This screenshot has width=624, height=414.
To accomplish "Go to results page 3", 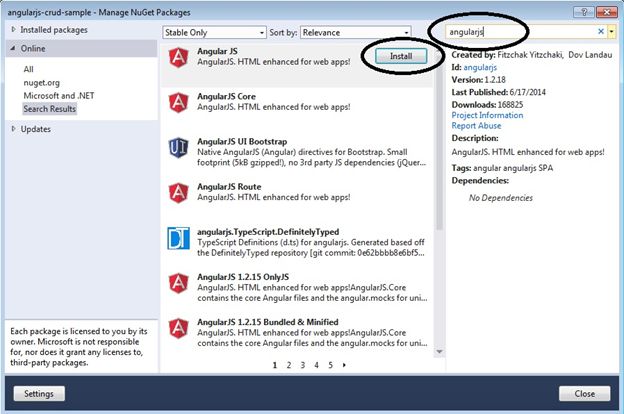I will pyautogui.click(x=303, y=365).
